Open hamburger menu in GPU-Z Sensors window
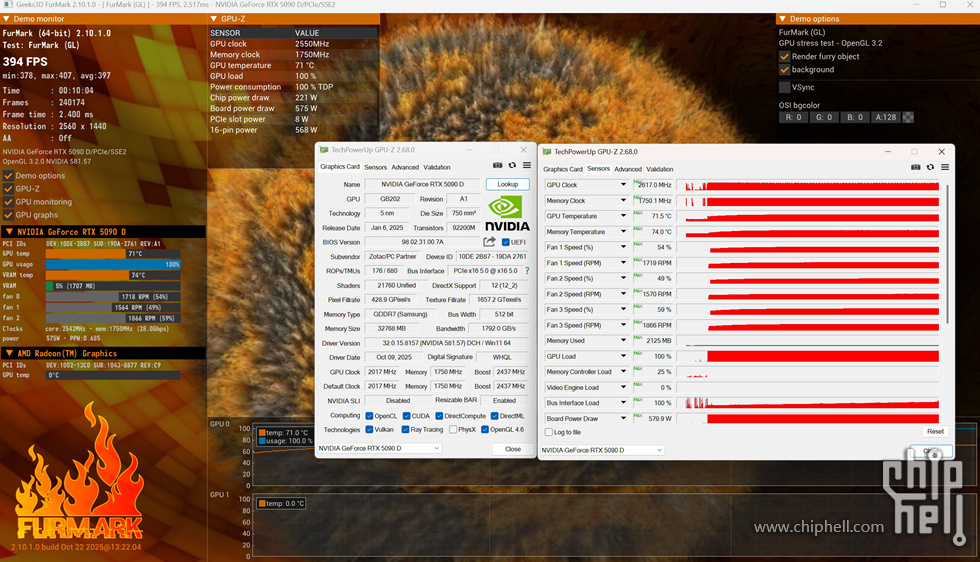The width and height of the screenshot is (980, 562). coord(945,168)
